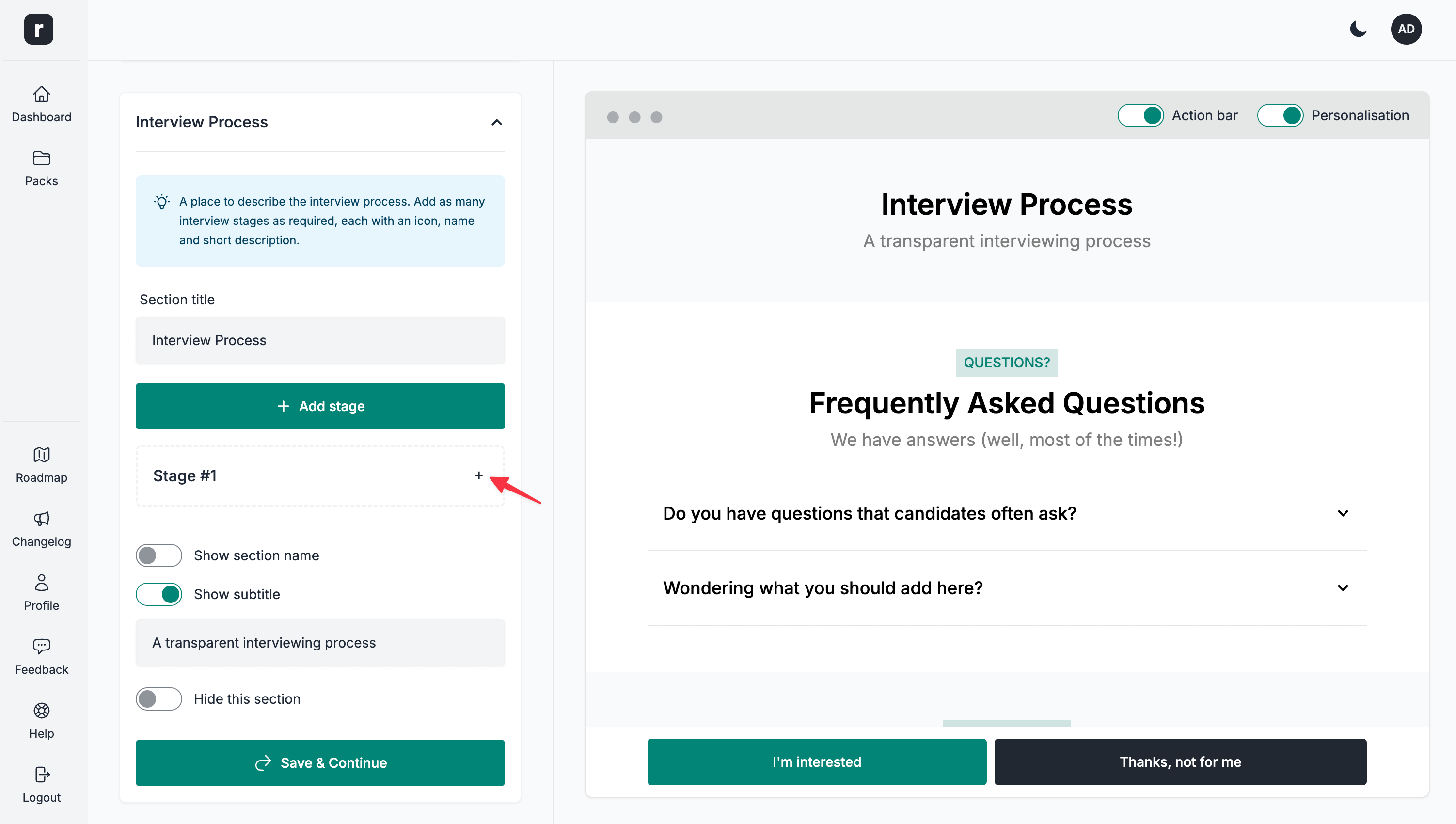Enable the Show section name toggle
Screen dimensions: 1456x824
coord(158,555)
